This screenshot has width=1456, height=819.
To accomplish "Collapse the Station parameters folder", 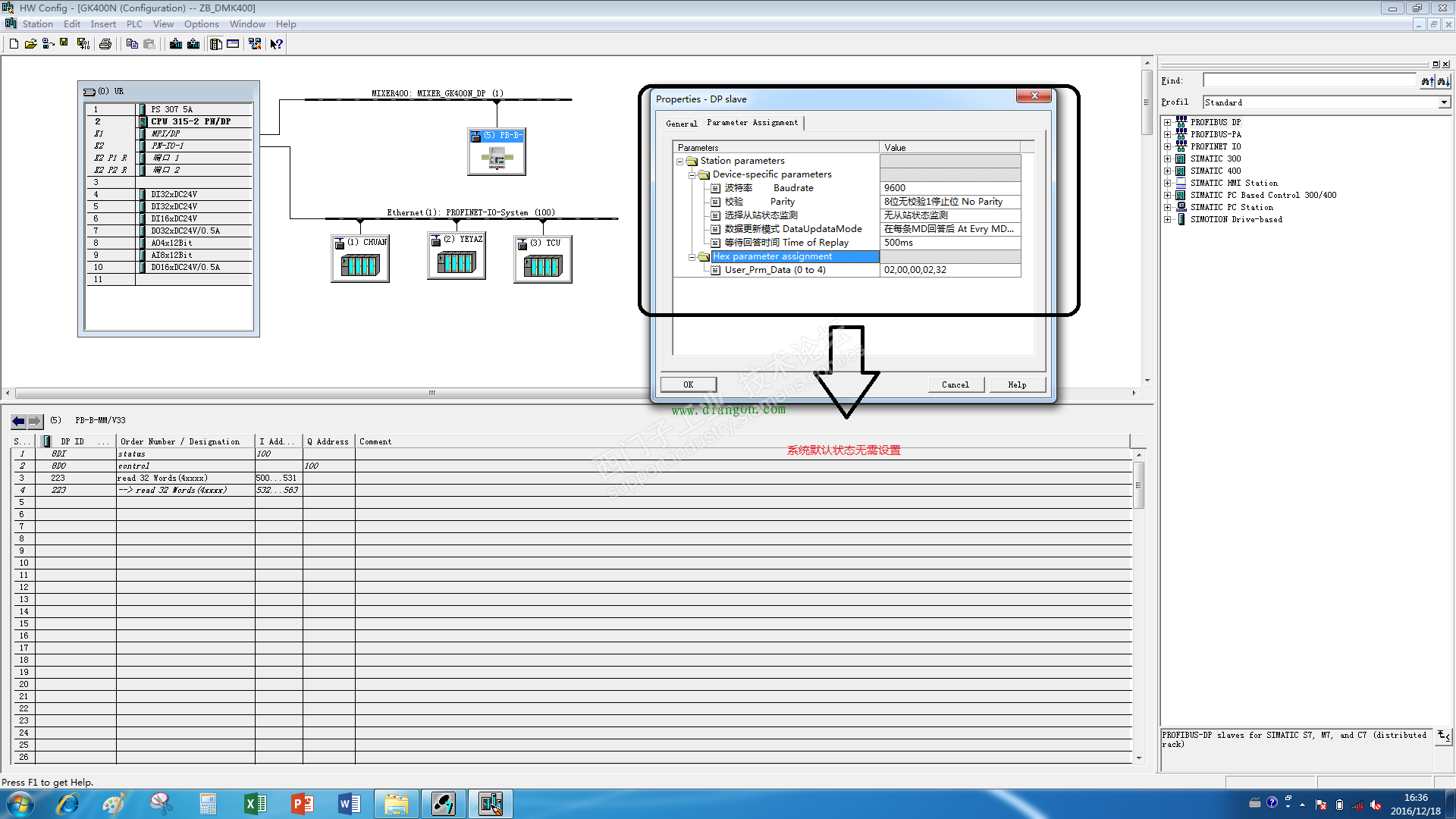I will pos(680,162).
